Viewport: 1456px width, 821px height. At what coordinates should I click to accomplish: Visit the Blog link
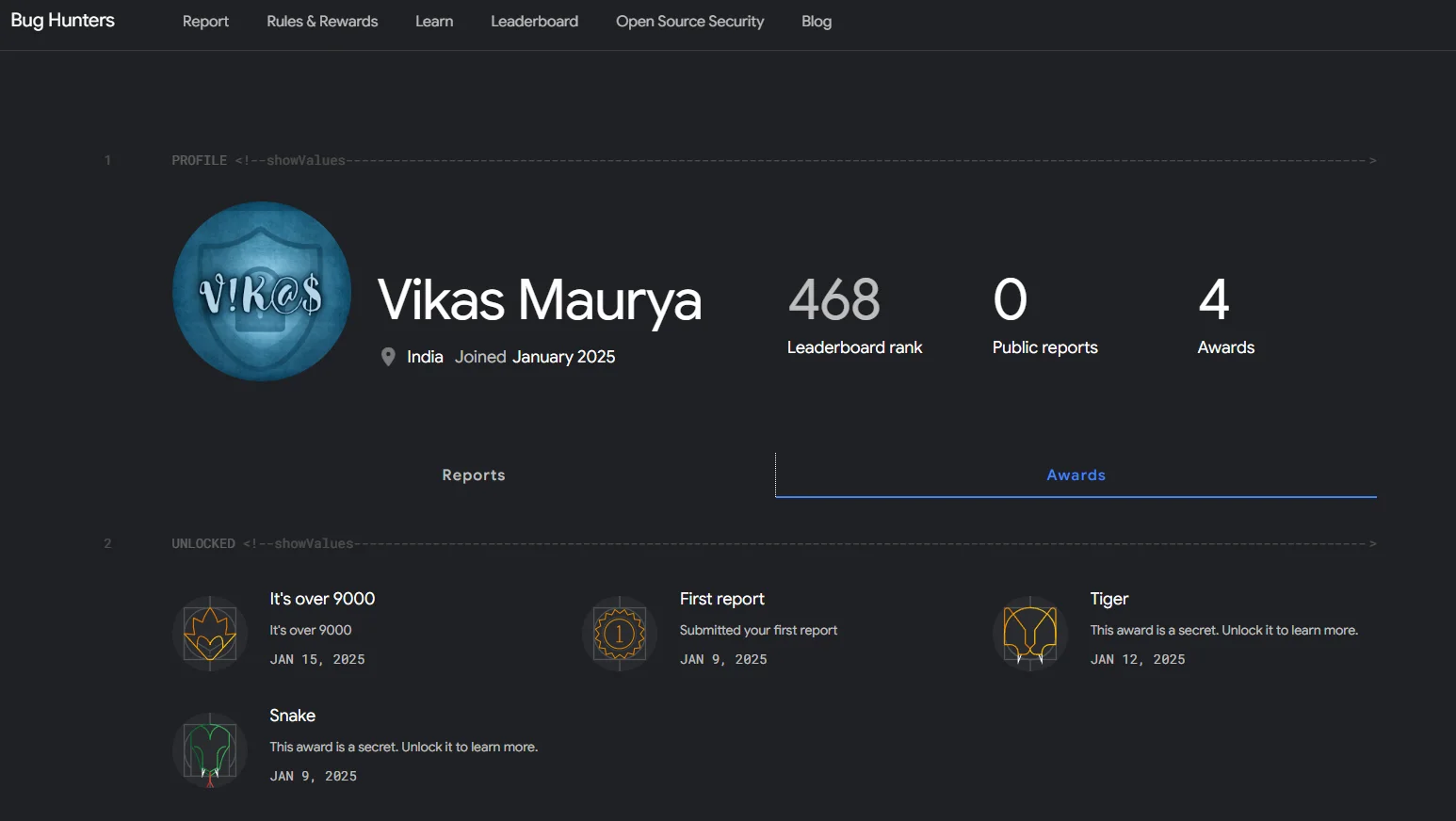click(817, 22)
